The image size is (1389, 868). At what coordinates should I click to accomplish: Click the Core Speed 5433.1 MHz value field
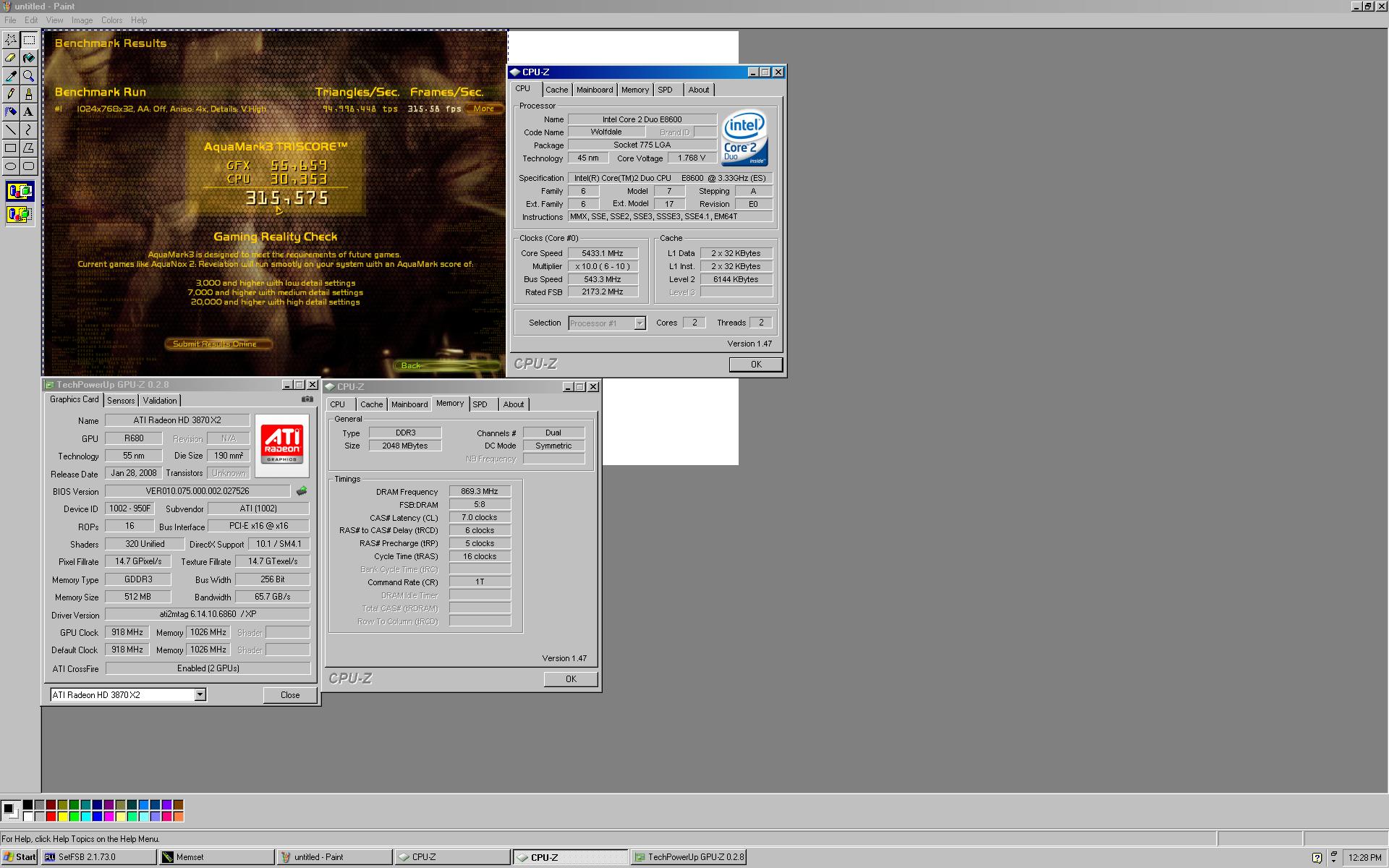click(x=603, y=253)
